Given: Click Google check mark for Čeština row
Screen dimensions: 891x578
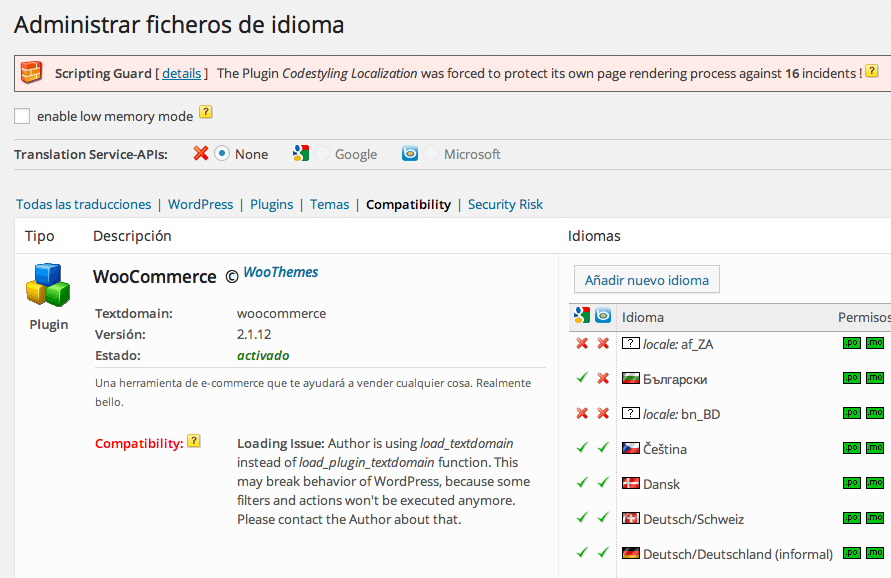Looking at the screenshot, I should (582, 447).
